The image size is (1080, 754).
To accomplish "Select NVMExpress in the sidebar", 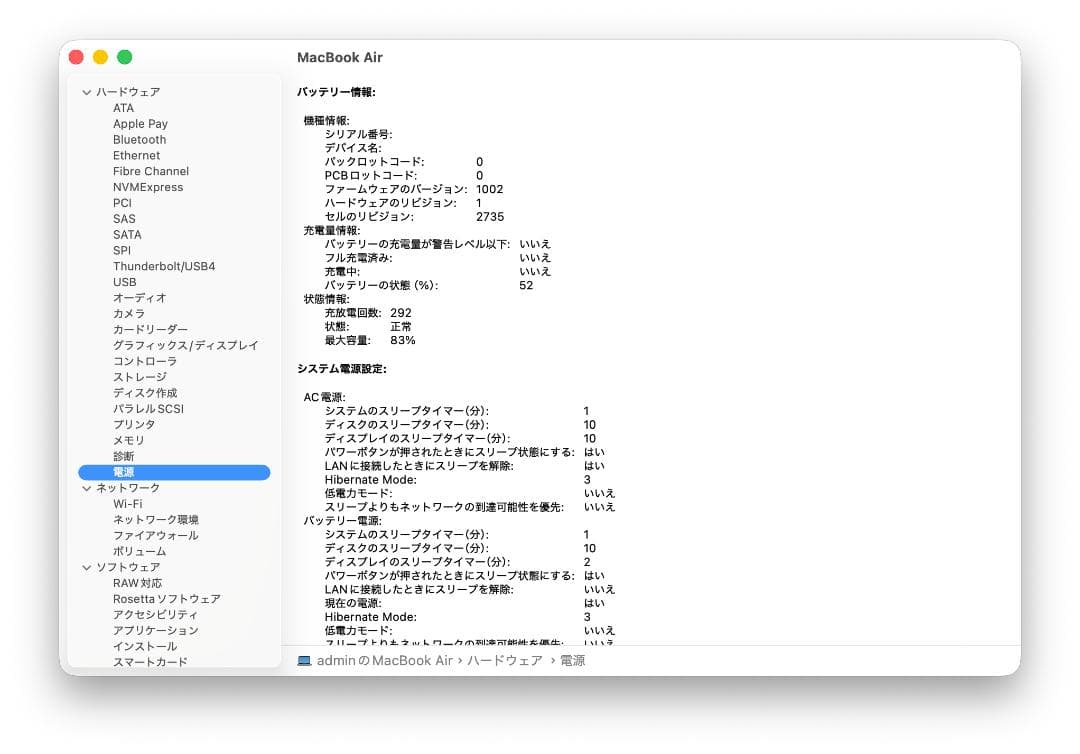I will click(x=148, y=187).
